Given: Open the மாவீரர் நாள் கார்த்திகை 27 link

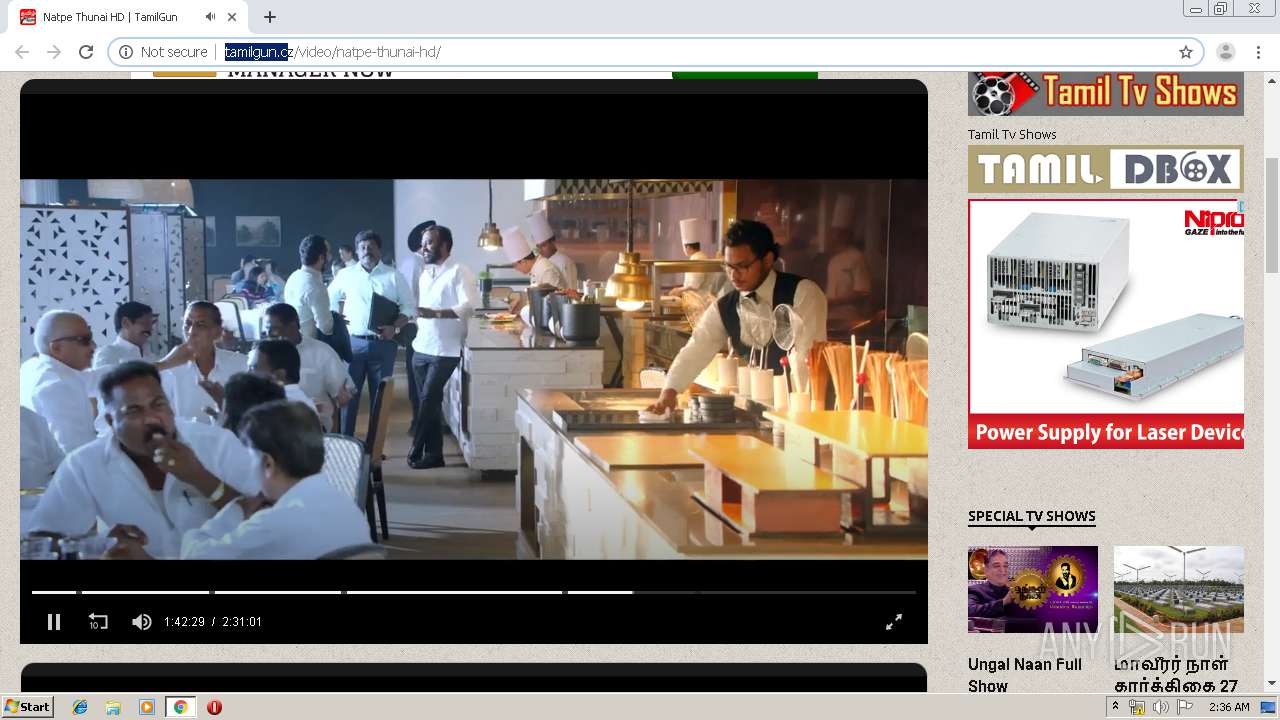Looking at the screenshot, I should click(1176, 675).
